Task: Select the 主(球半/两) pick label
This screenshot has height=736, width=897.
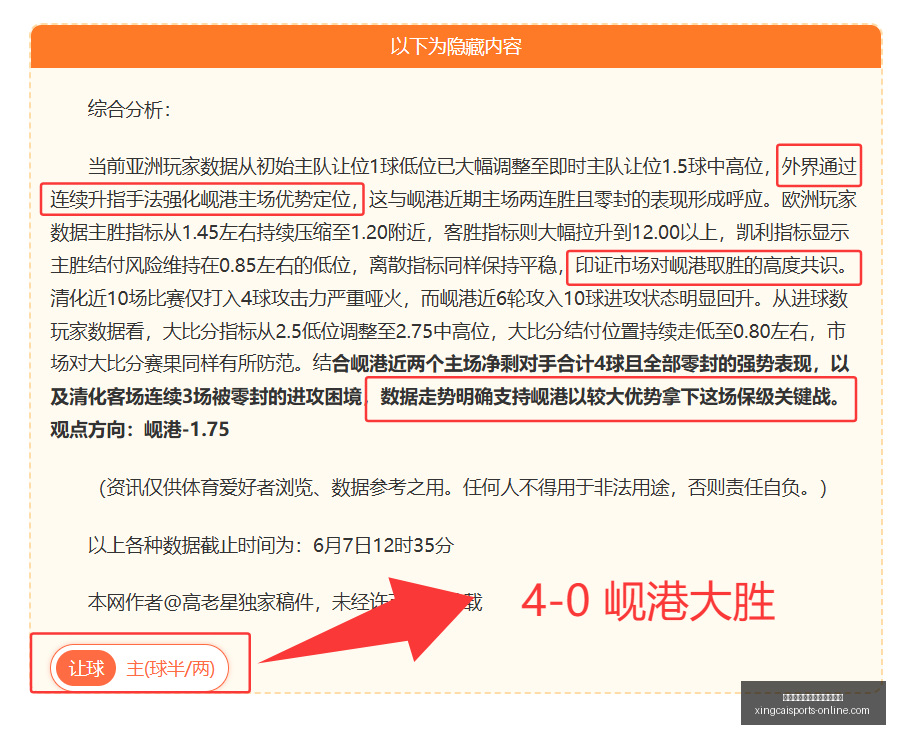Action: tap(170, 668)
